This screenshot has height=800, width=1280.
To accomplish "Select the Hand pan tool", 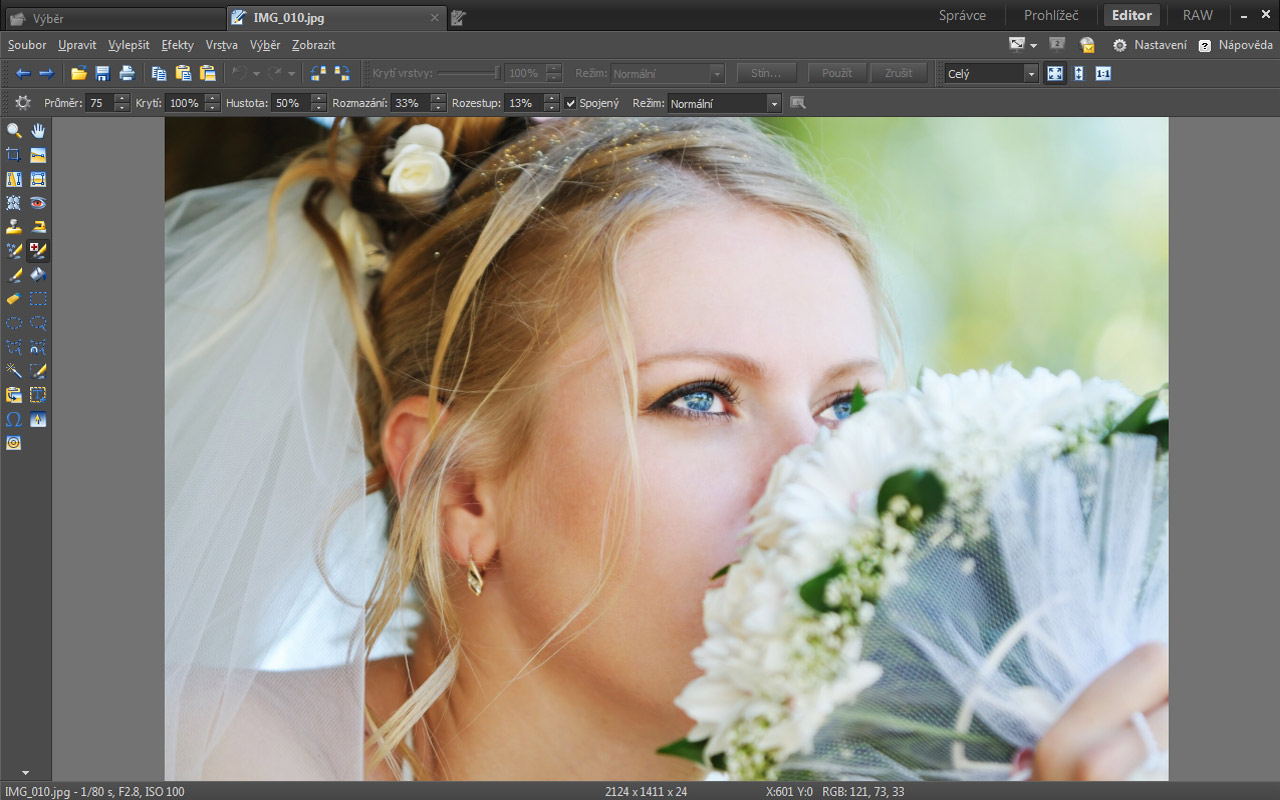I will click(38, 131).
